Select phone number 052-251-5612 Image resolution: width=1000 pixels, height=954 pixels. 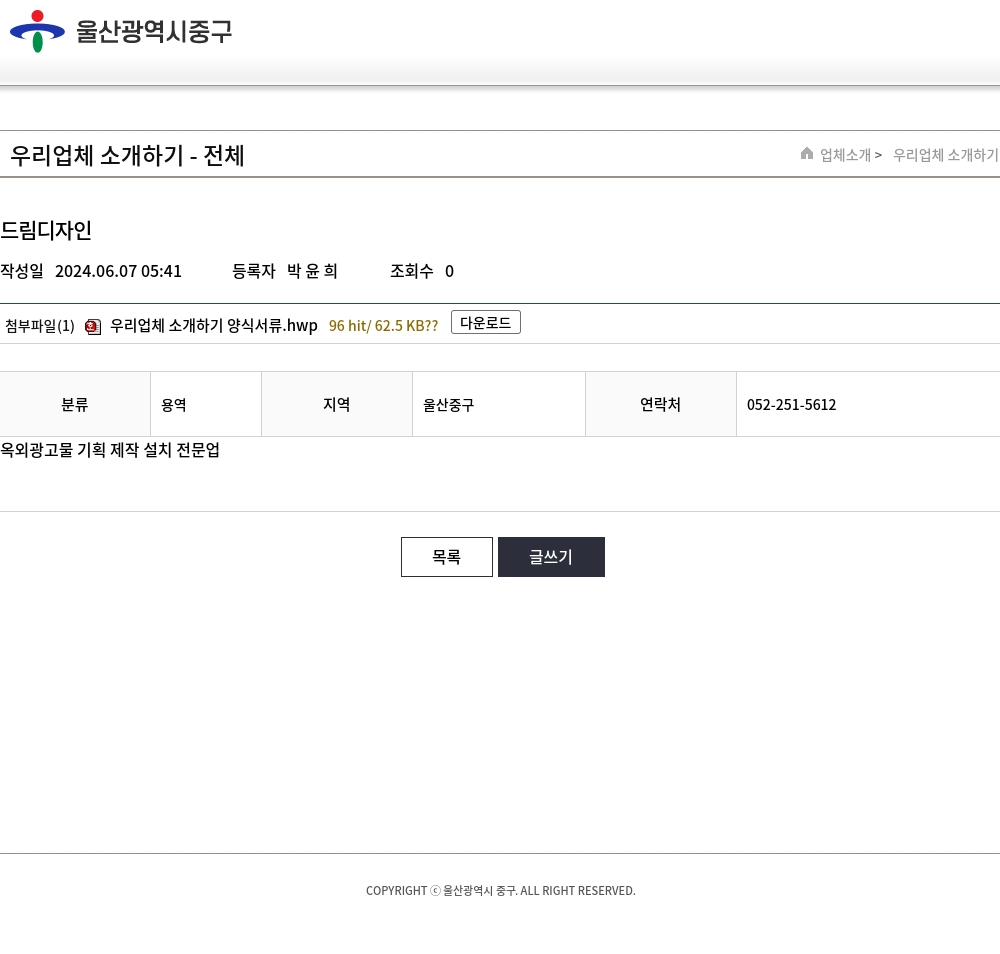[791, 405]
